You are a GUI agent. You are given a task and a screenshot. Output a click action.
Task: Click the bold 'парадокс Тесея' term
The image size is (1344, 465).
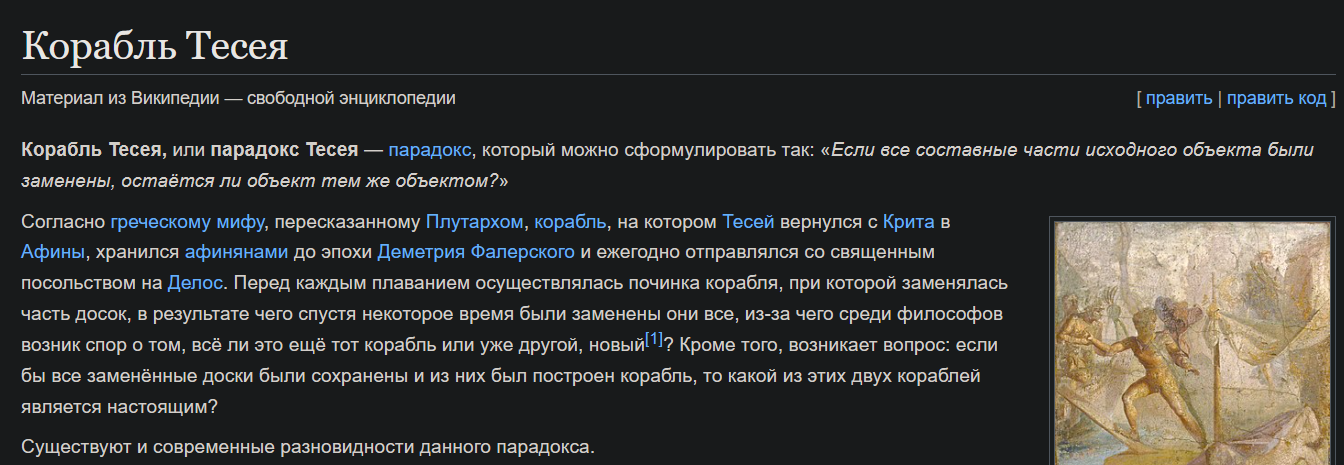coord(284,151)
